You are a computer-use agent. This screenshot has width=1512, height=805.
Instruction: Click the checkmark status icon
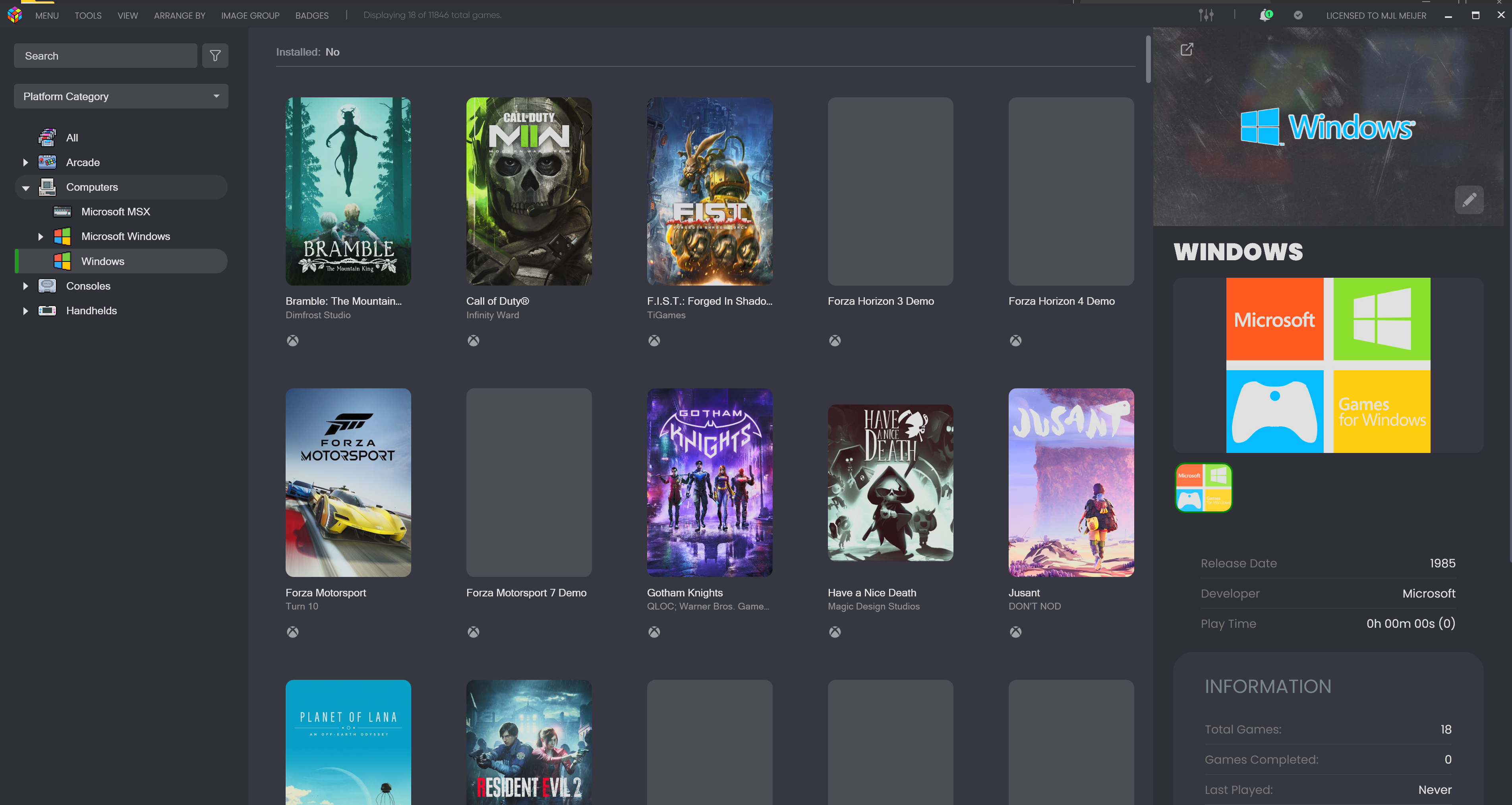point(1298,15)
